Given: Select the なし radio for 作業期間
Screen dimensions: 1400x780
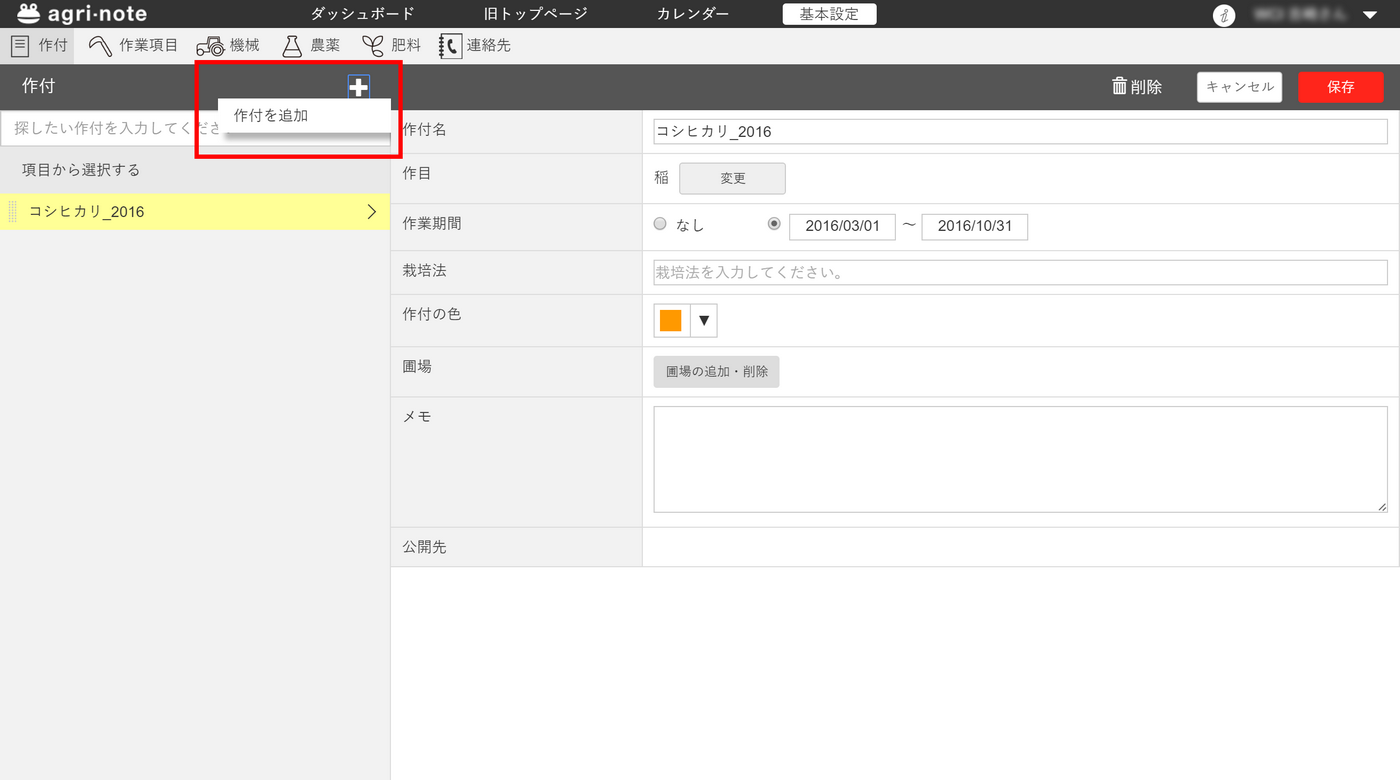Looking at the screenshot, I should [x=660, y=225].
